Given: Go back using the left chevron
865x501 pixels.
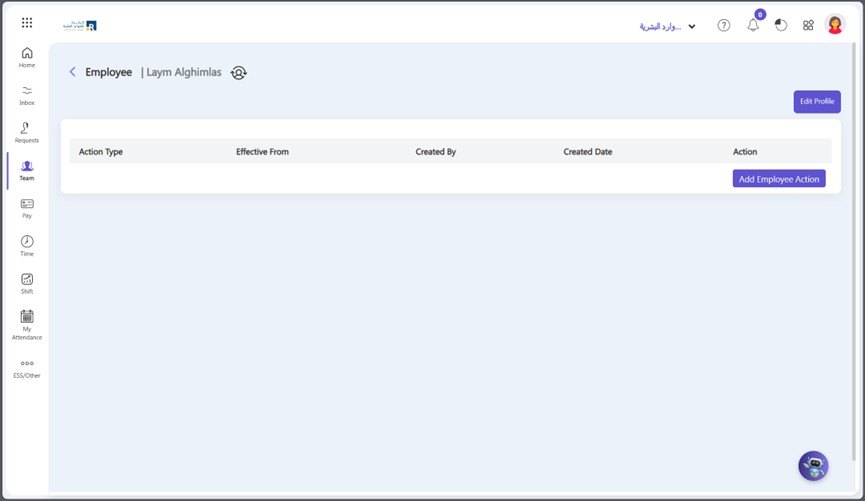Looking at the screenshot, I should 72,72.
